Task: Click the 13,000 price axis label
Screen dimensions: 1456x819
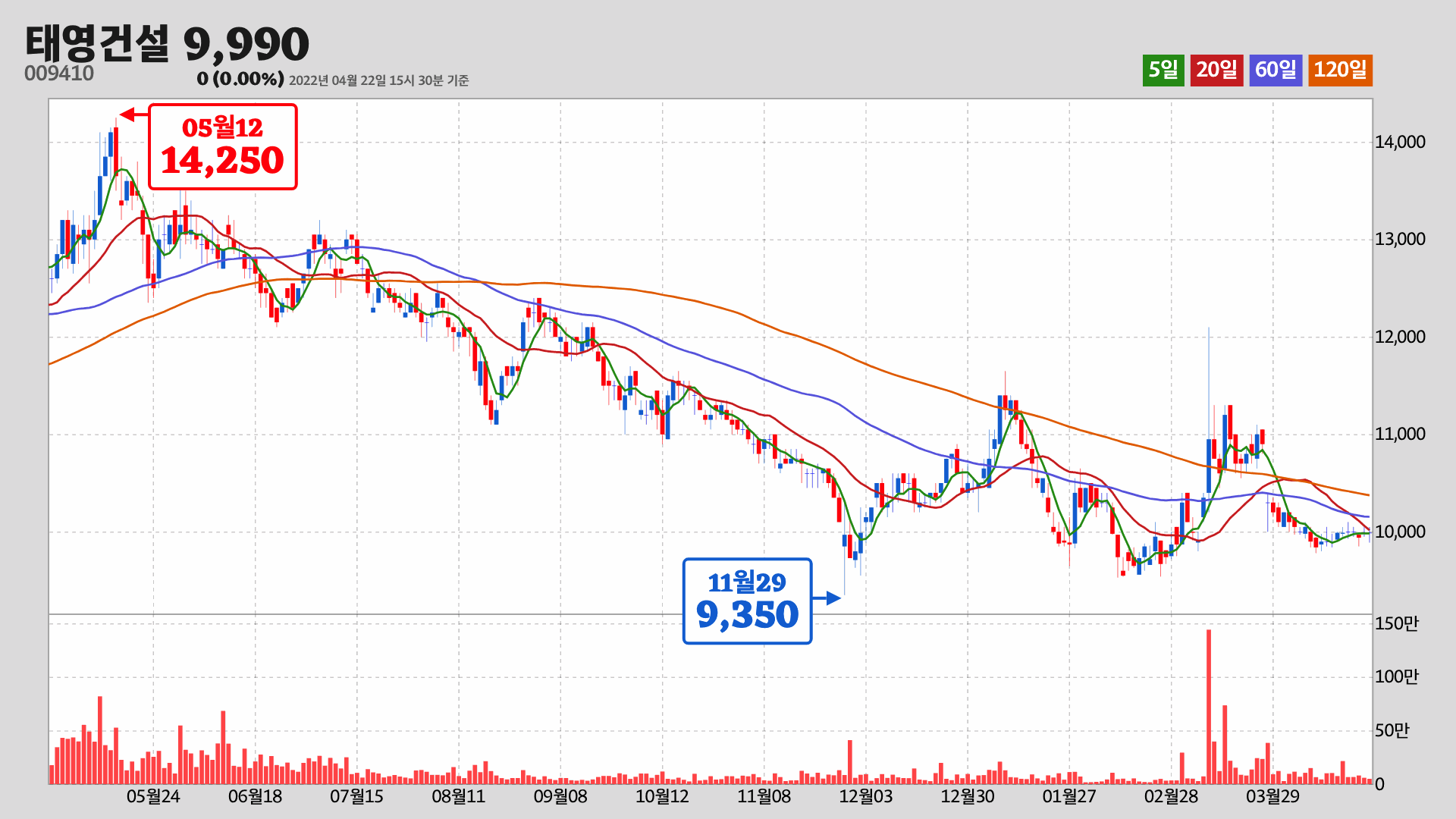Action: (x=1400, y=239)
